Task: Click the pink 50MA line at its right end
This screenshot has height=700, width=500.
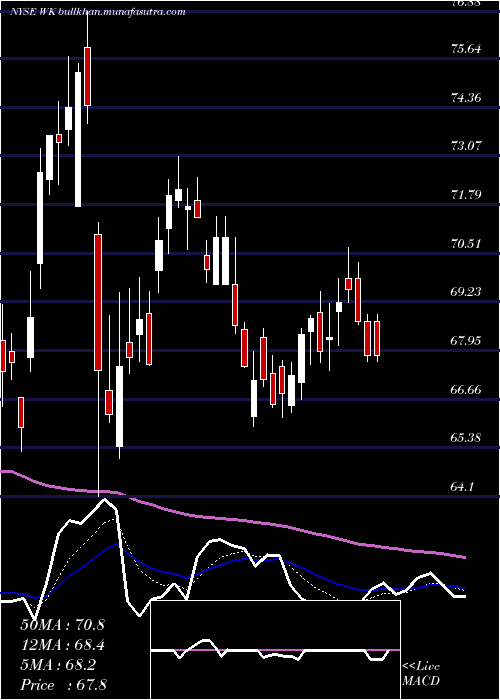Action: 463,557
